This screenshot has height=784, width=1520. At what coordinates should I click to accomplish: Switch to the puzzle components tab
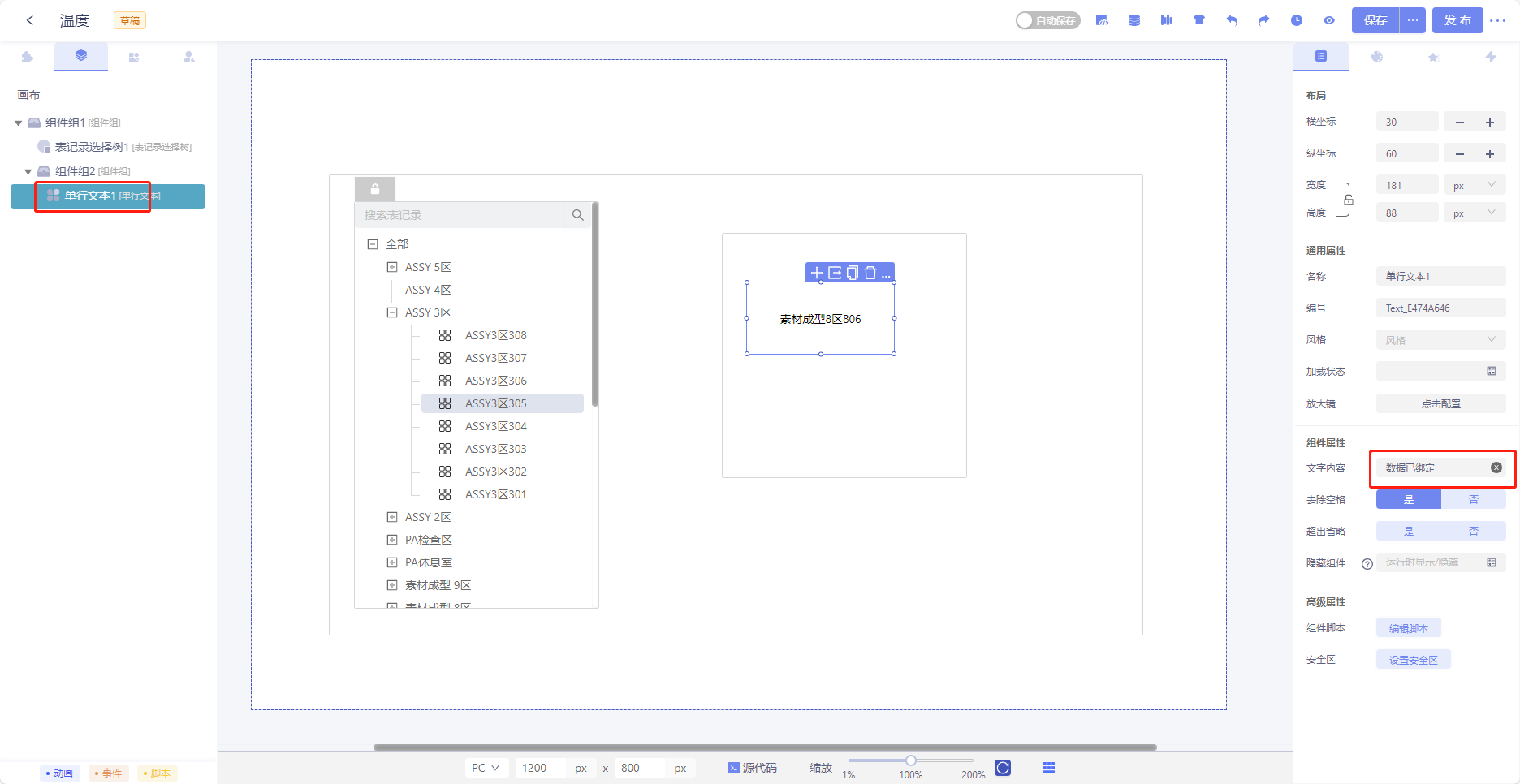pos(28,57)
